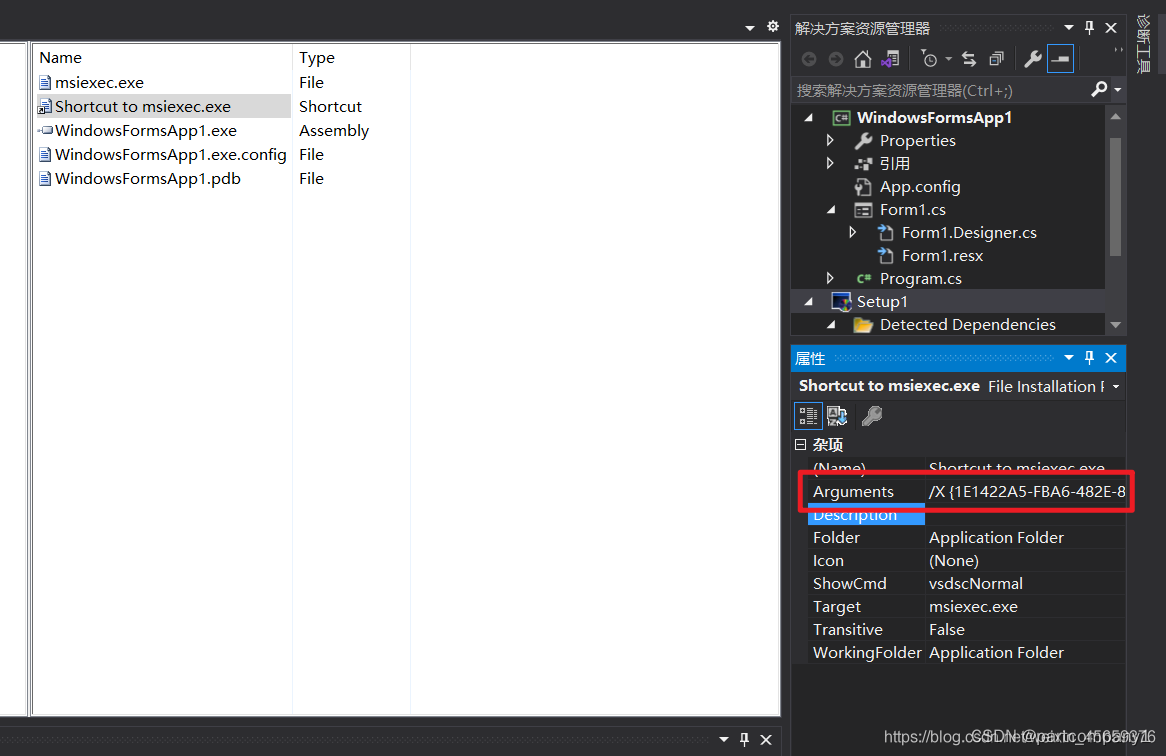Select the Detected Dependencies folder

[967, 325]
